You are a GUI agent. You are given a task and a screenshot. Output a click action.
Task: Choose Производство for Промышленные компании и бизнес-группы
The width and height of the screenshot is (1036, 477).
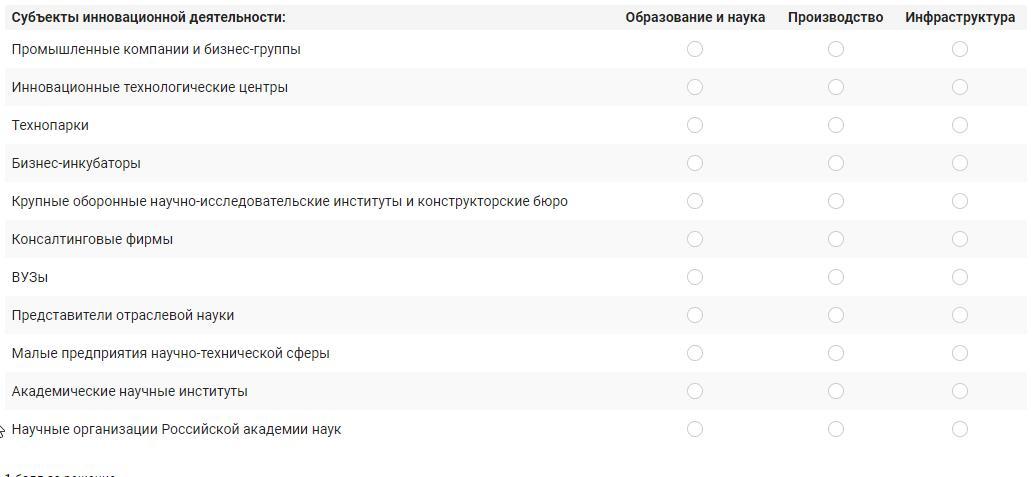(x=836, y=49)
